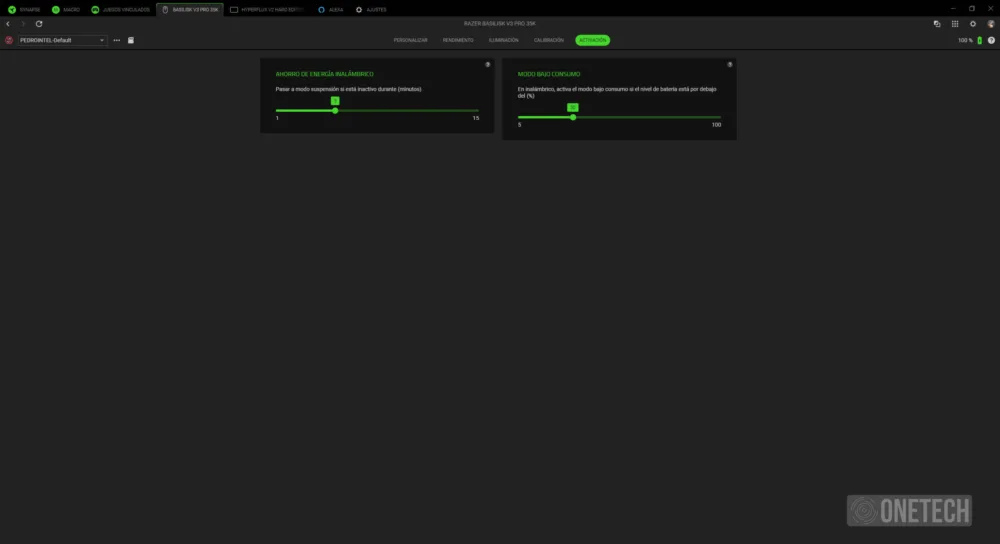Click the Ahorro de Energía Inalámbrico heading
The width and height of the screenshot is (1000, 544).
point(325,74)
